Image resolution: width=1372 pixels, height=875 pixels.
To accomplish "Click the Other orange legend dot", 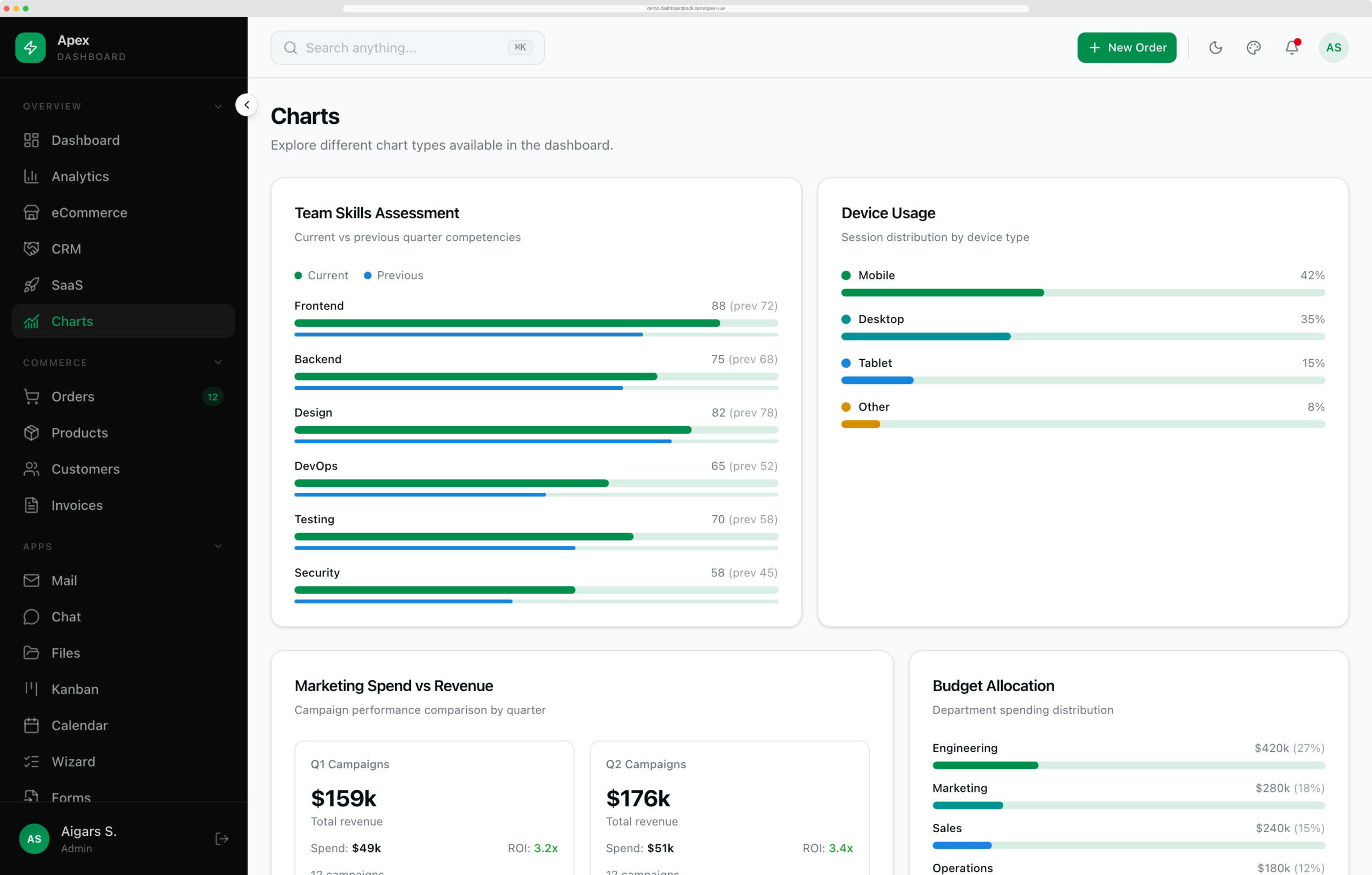I will (846, 407).
